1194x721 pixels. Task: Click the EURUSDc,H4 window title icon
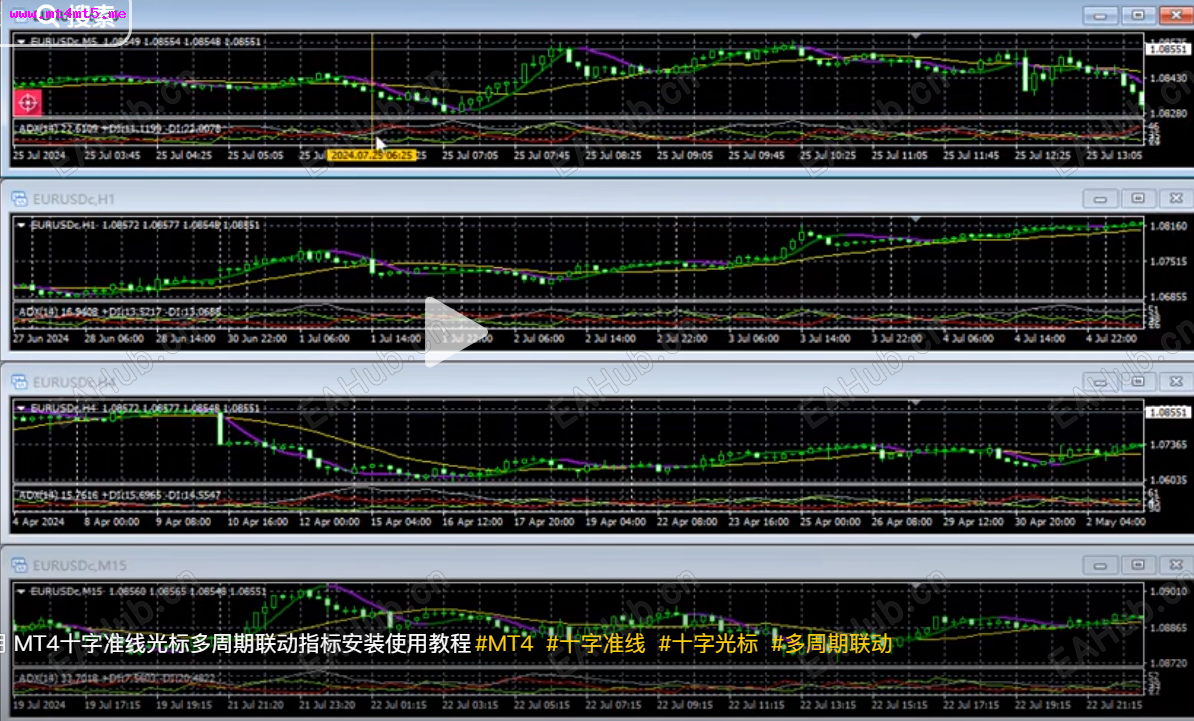tap(19, 382)
